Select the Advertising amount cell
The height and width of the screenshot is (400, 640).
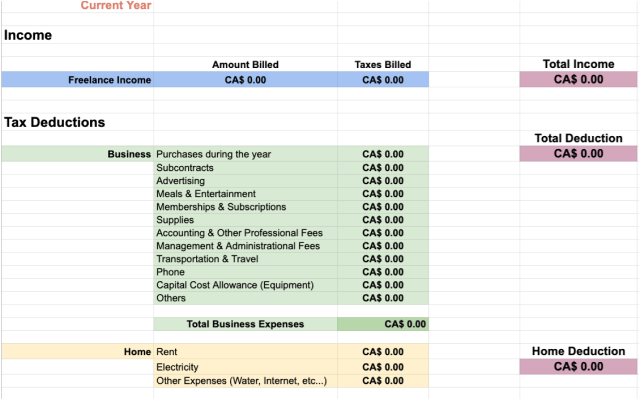click(x=383, y=181)
